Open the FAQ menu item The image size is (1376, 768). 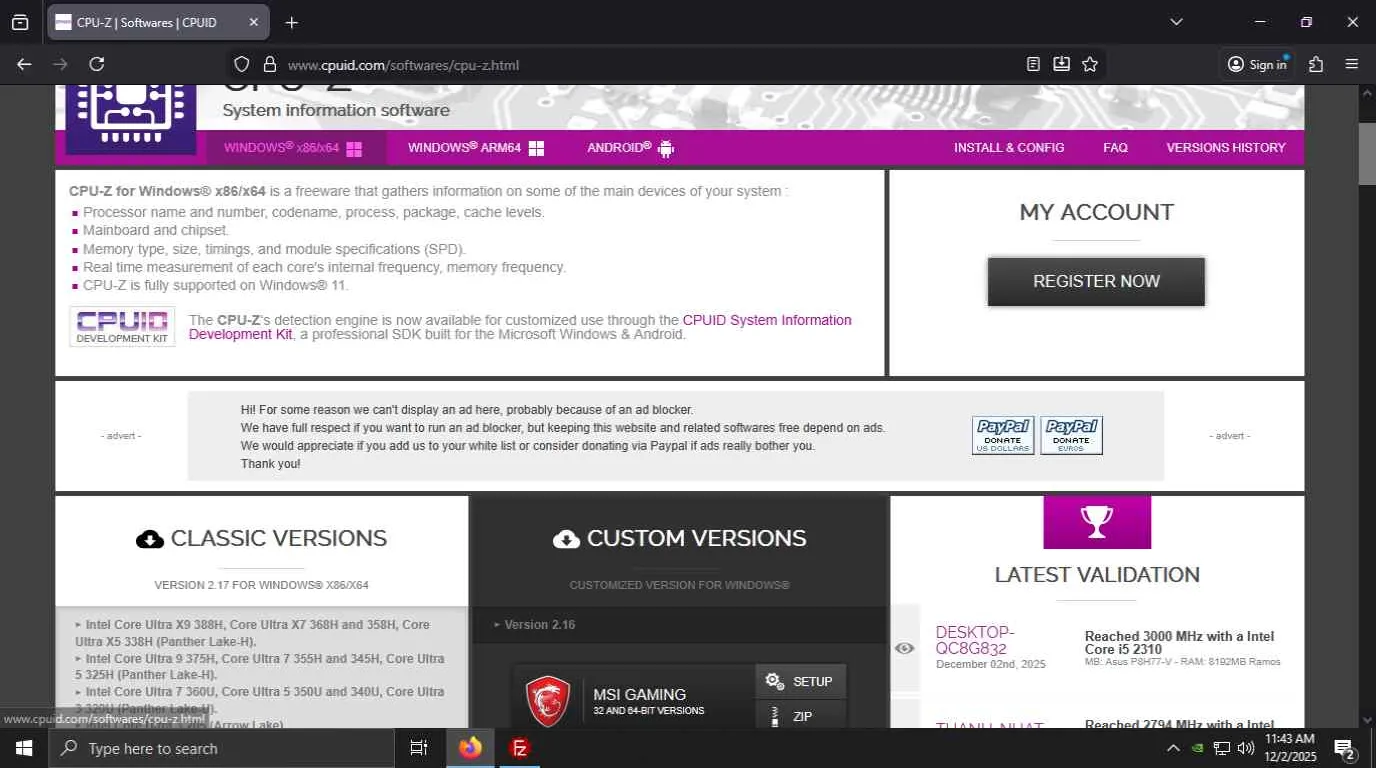(1115, 148)
